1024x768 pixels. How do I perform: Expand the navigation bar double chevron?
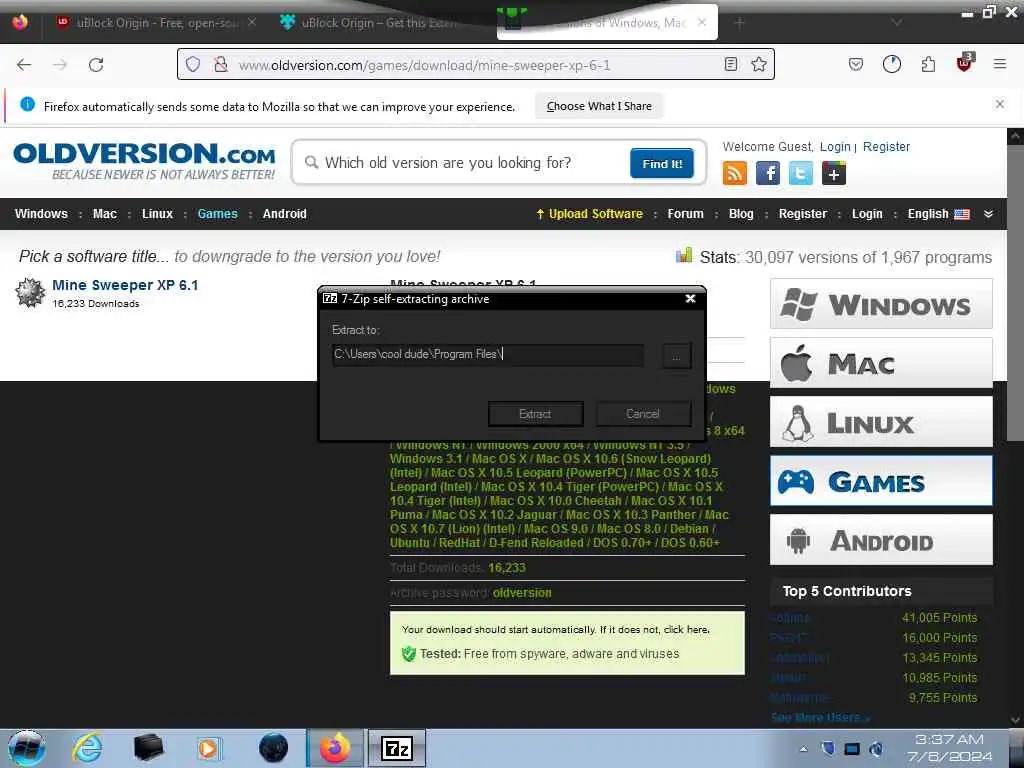coord(988,214)
